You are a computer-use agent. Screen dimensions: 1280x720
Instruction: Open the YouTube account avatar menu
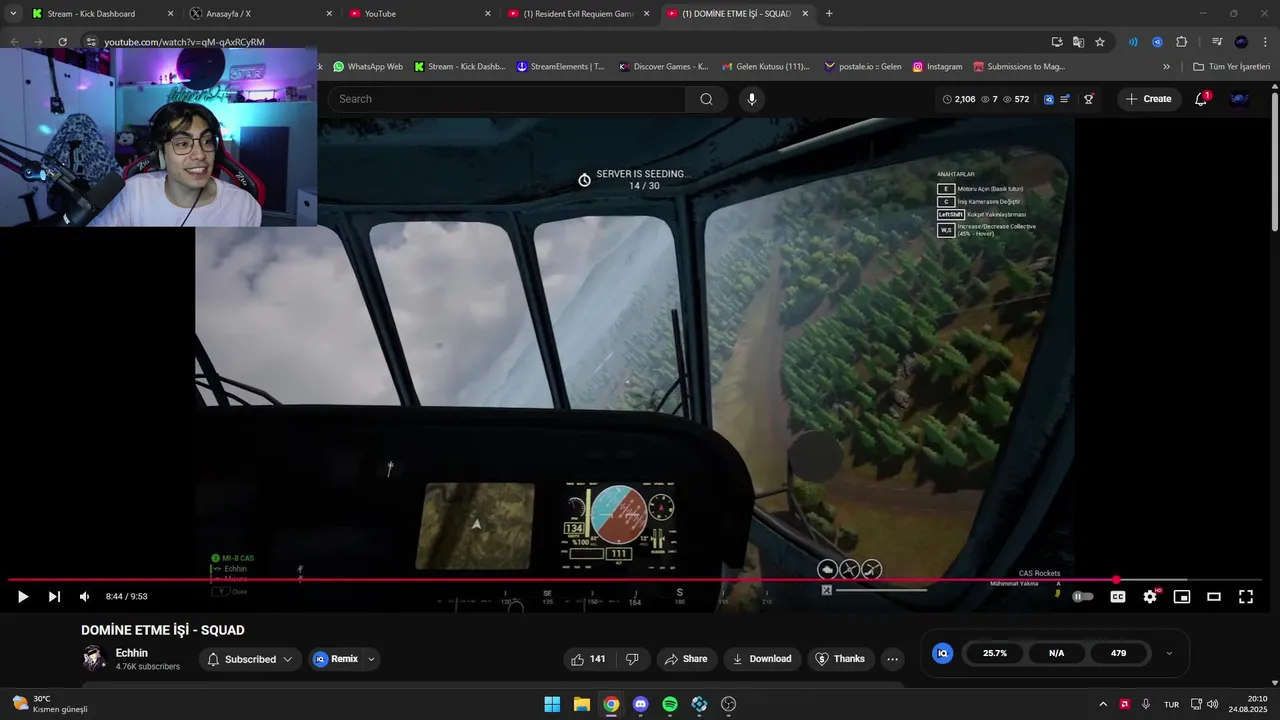[1239, 99]
